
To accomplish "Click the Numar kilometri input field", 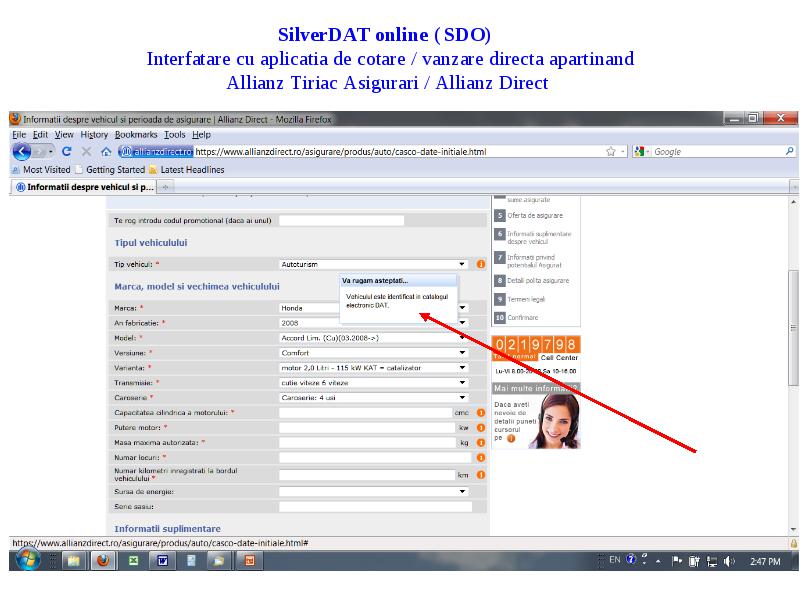I will [x=366, y=474].
